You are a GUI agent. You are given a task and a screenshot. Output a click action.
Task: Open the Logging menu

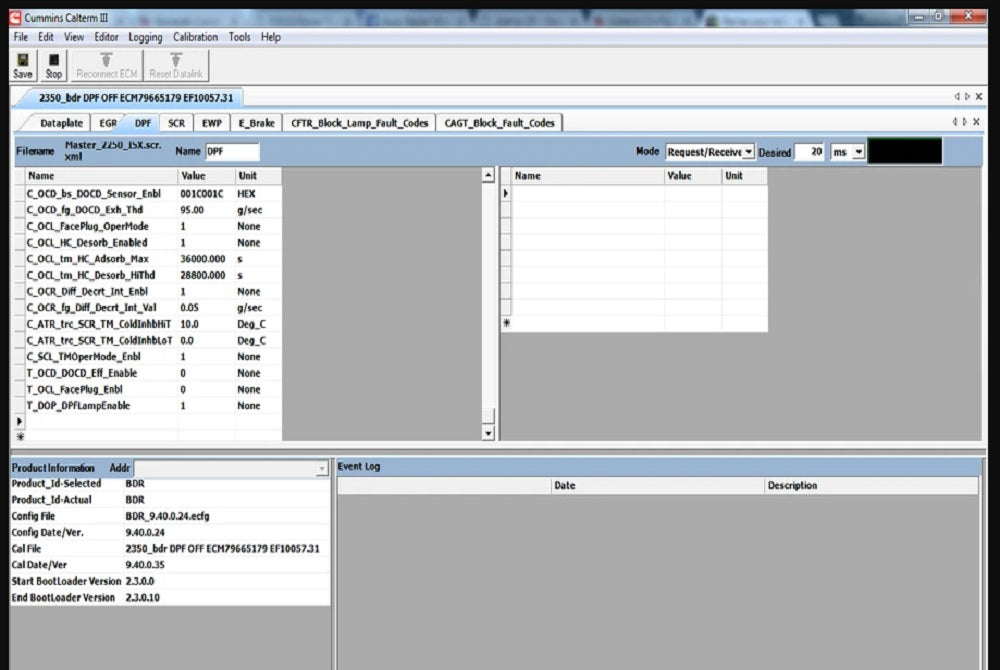(x=145, y=37)
